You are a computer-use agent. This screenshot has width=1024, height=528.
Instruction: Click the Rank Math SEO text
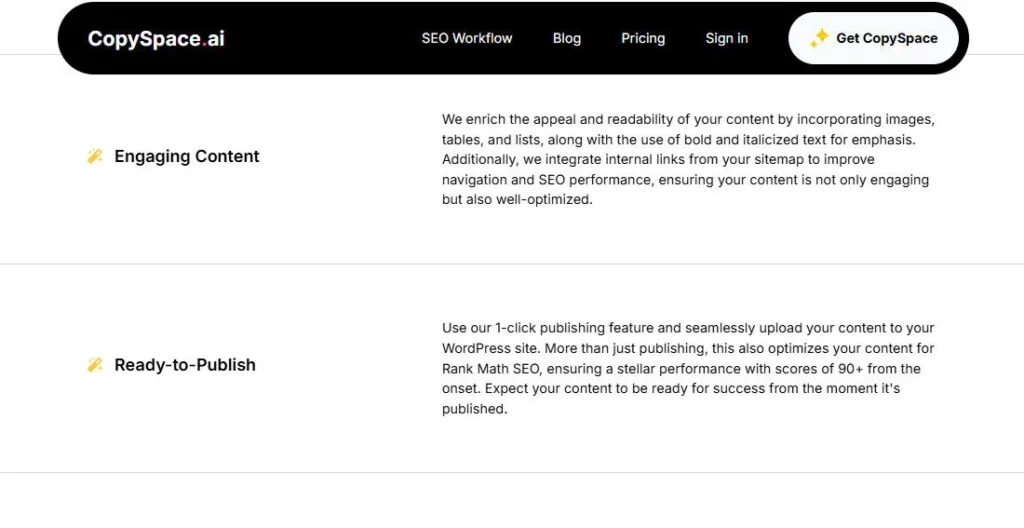pos(493,368)
